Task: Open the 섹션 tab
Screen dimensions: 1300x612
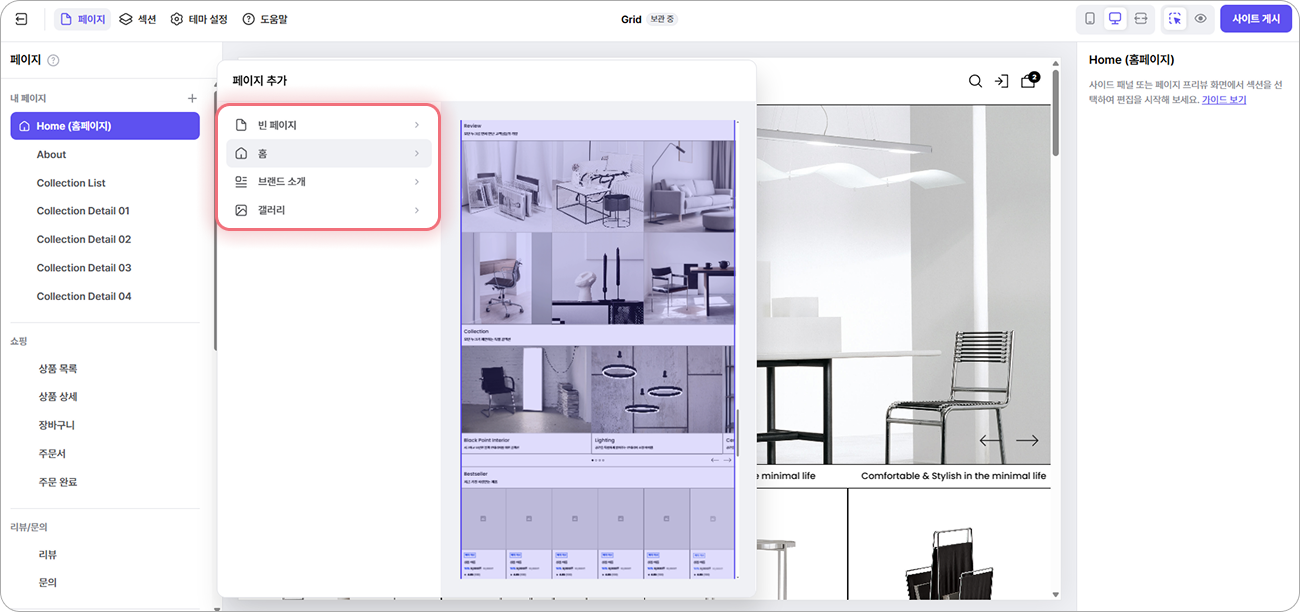Action: click(138, 19)
